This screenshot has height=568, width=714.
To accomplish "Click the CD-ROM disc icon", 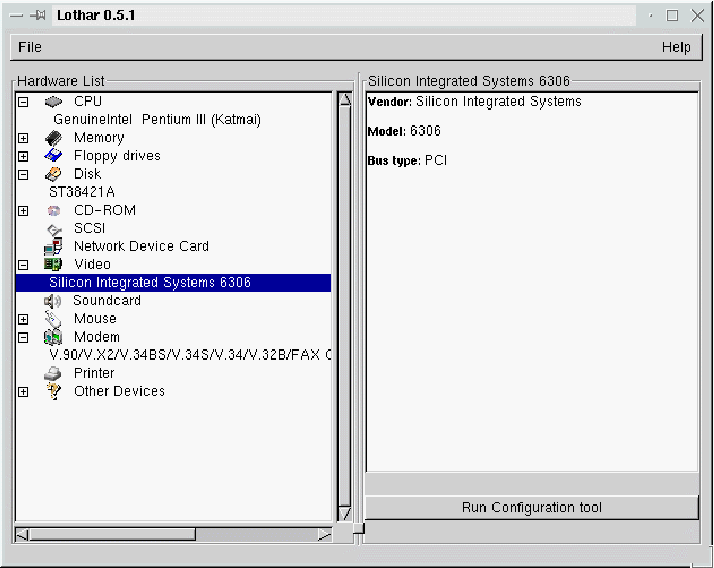I will click(54, 211).
